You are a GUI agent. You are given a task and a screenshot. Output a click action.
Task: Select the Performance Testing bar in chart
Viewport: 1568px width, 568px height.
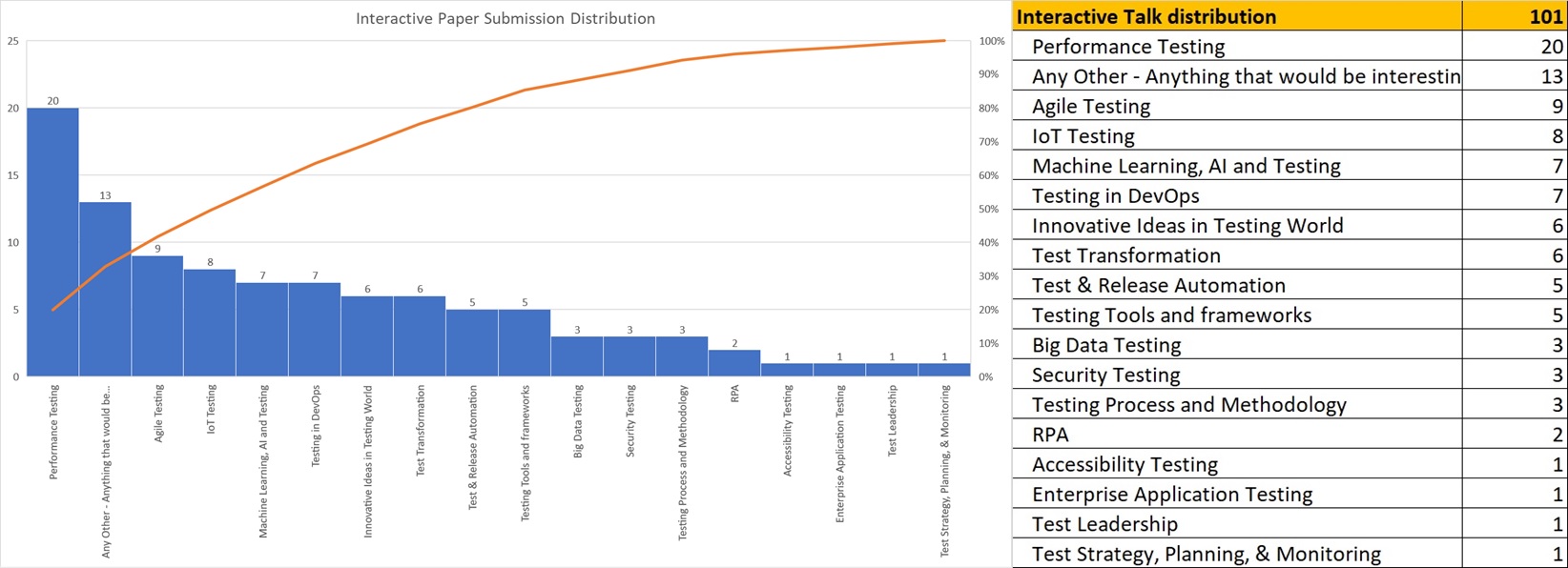[x=52, y=243]
